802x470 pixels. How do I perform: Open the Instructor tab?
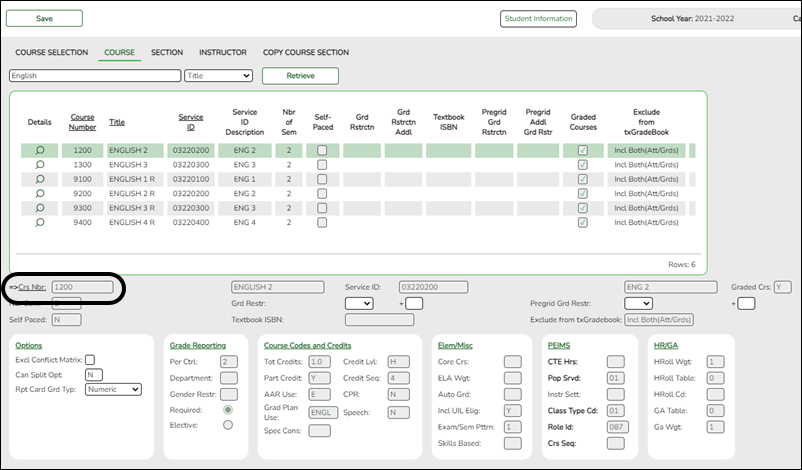[223, 52]
